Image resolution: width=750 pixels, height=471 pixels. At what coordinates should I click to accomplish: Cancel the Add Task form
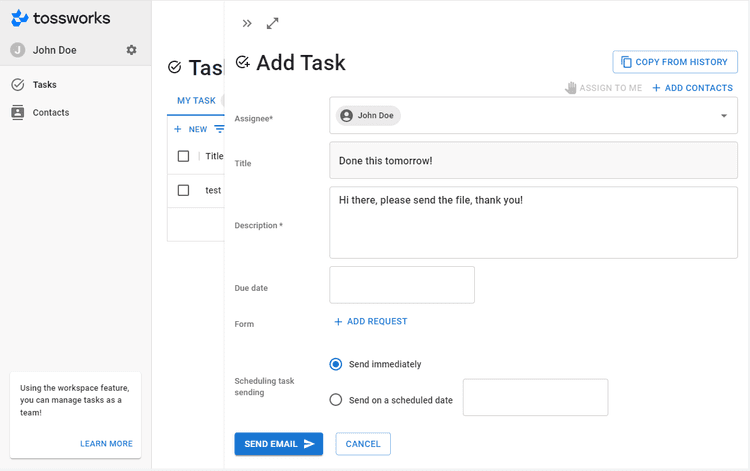click(x=363, y=444)
